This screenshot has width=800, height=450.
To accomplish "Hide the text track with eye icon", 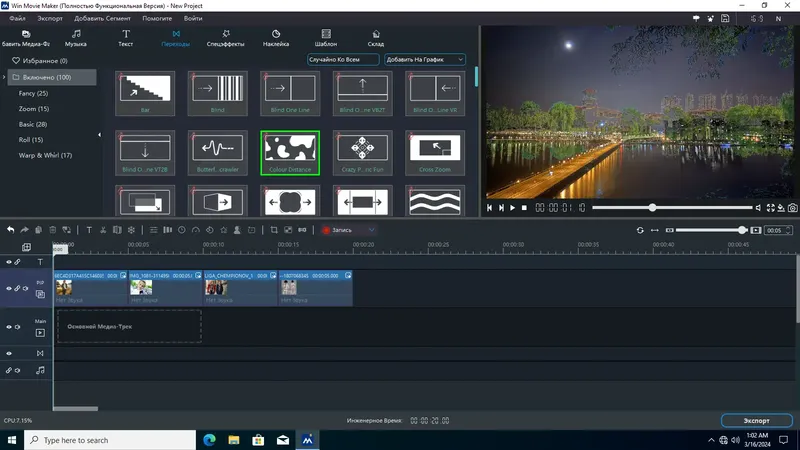I will [9, 262].
